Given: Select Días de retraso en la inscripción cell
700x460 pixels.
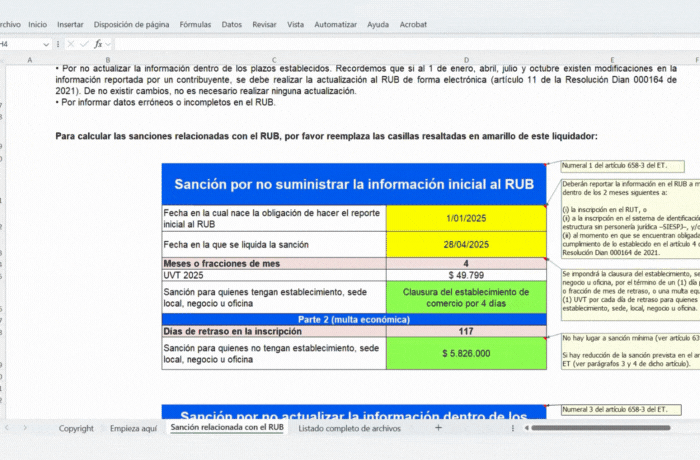Looking at the screenshot, I should pyautogui.click(x=274, y=331).
